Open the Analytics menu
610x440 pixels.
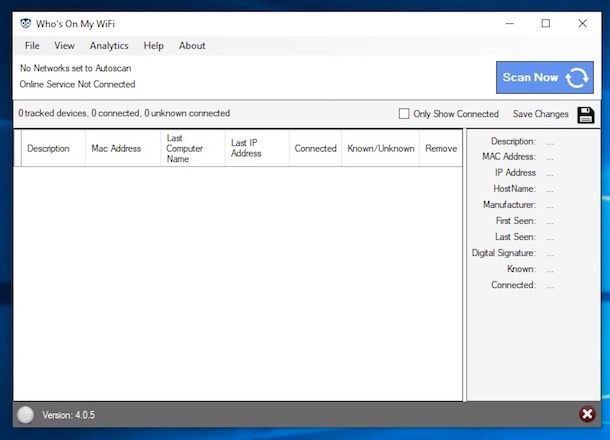pyautogui.click(x=109, y=46)
